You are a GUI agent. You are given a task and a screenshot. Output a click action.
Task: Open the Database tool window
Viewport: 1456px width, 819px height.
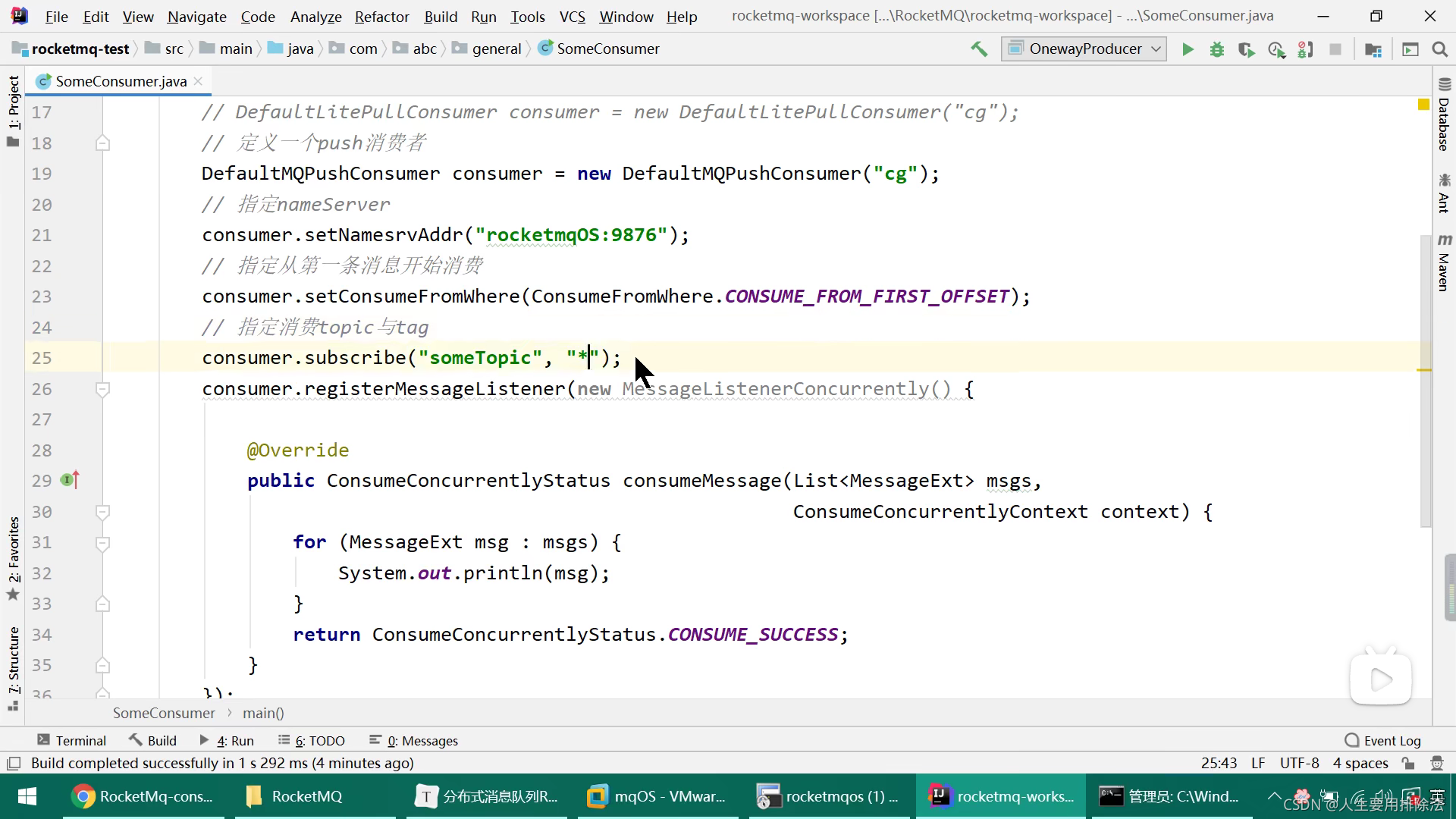[1444, 115]
